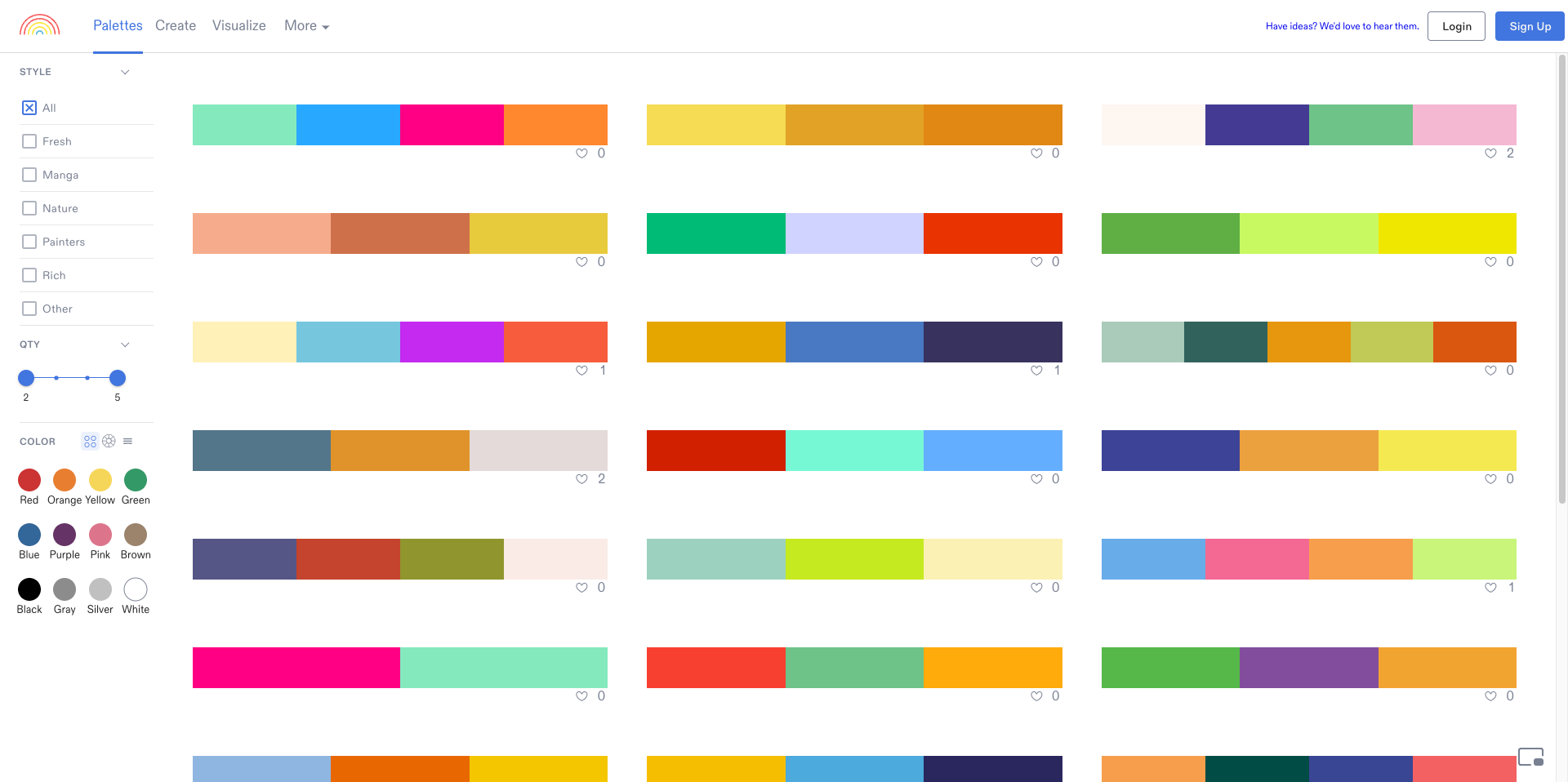The width and height of the screenshot is (1568, 782).
Task: Go to the Create tab
Action: pyautogui.click(x=176, y=26)
